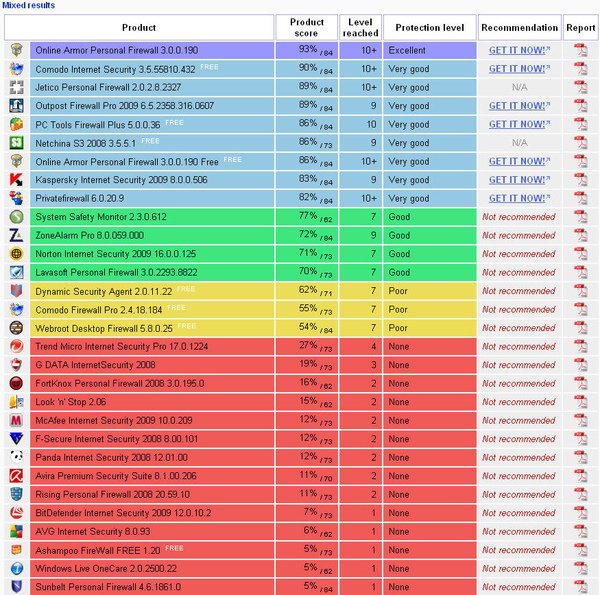The width and height of the screenshot is (600, 595).
Task: Click the Product score column header
Action: tap(307, 28)
